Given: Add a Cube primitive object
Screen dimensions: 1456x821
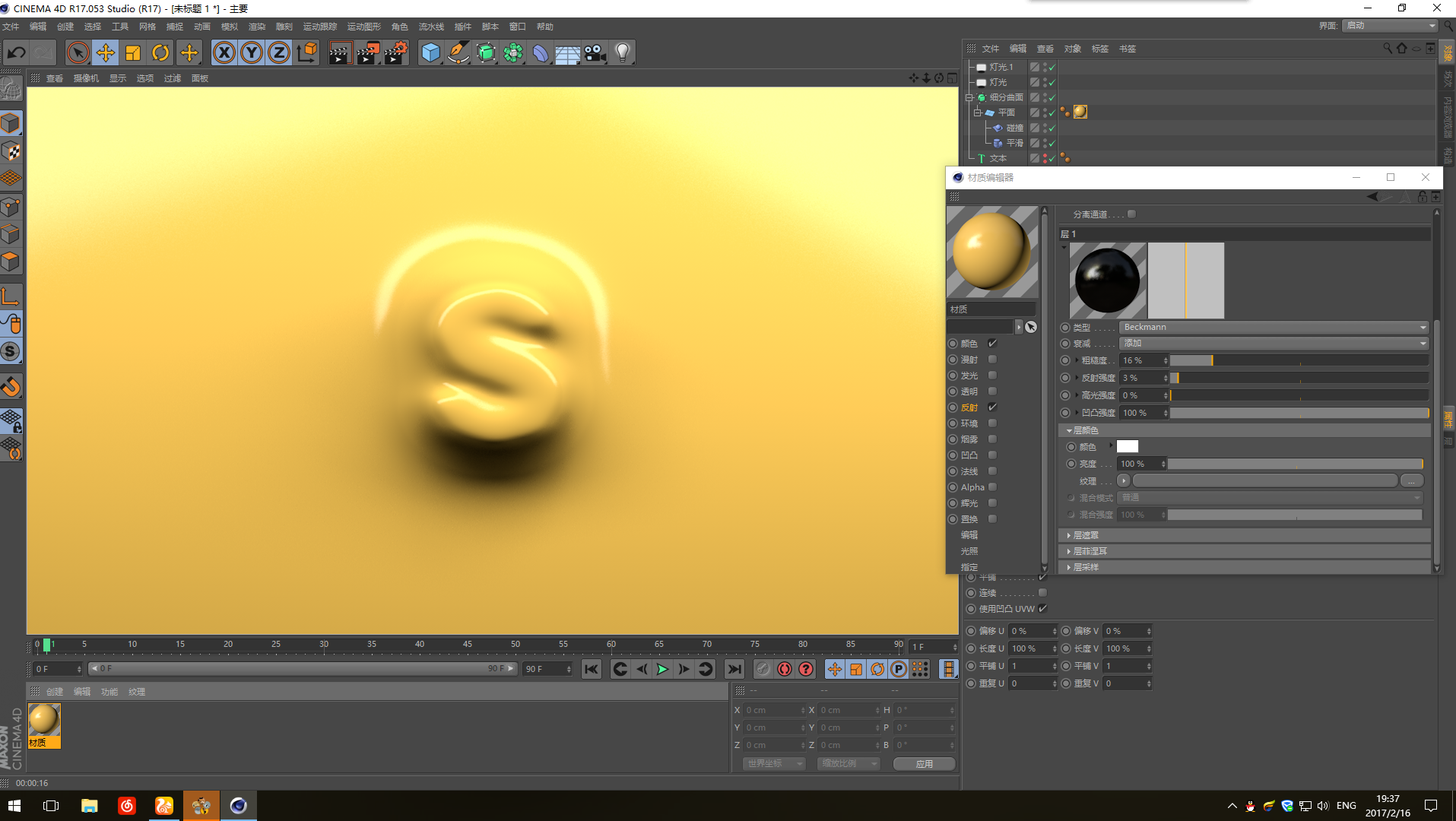Looking at the screenshot, I should point(430,52).
